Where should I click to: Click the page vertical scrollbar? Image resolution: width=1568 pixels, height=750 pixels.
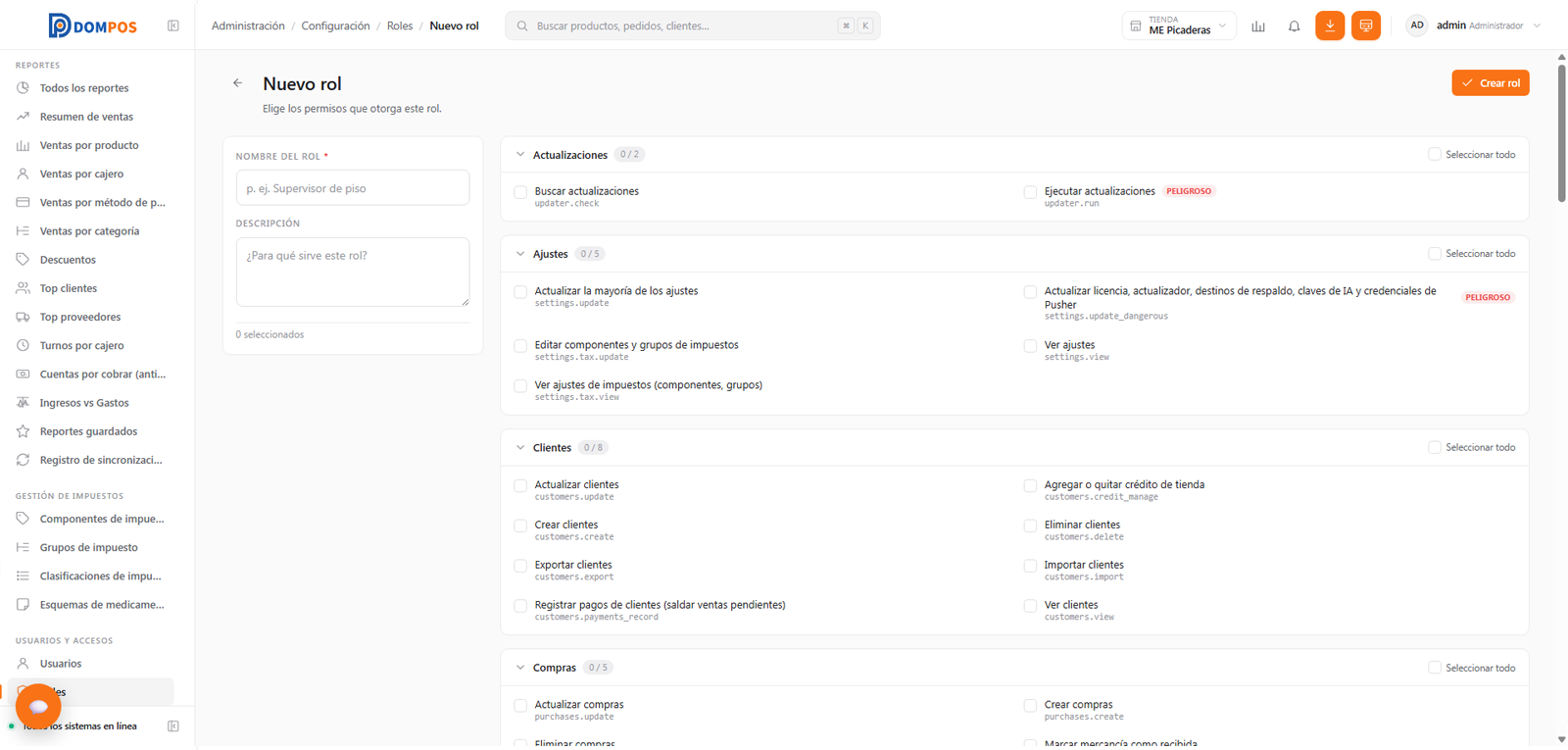[1561, 127]
